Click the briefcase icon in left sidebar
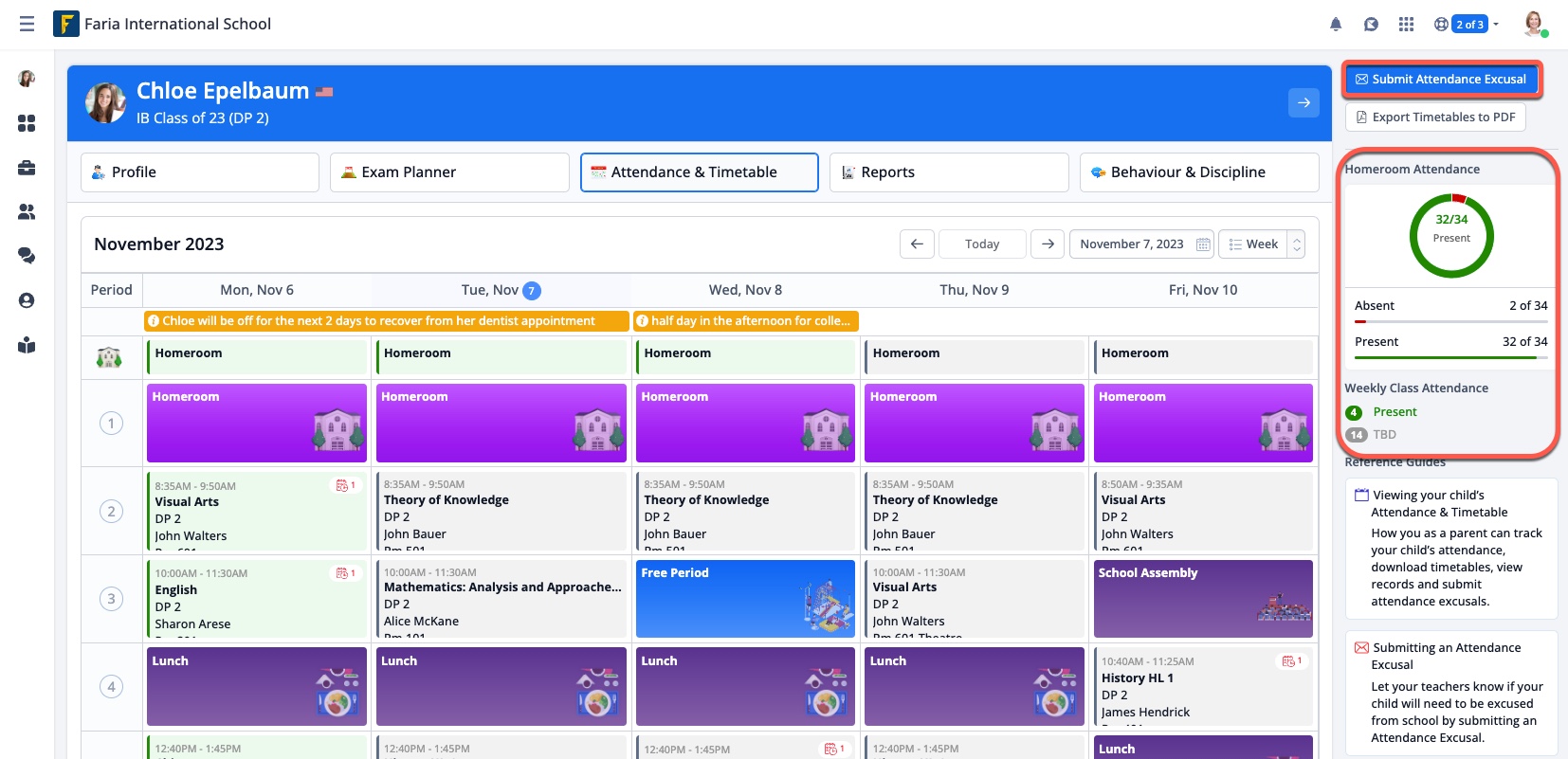 click(27, 168)
